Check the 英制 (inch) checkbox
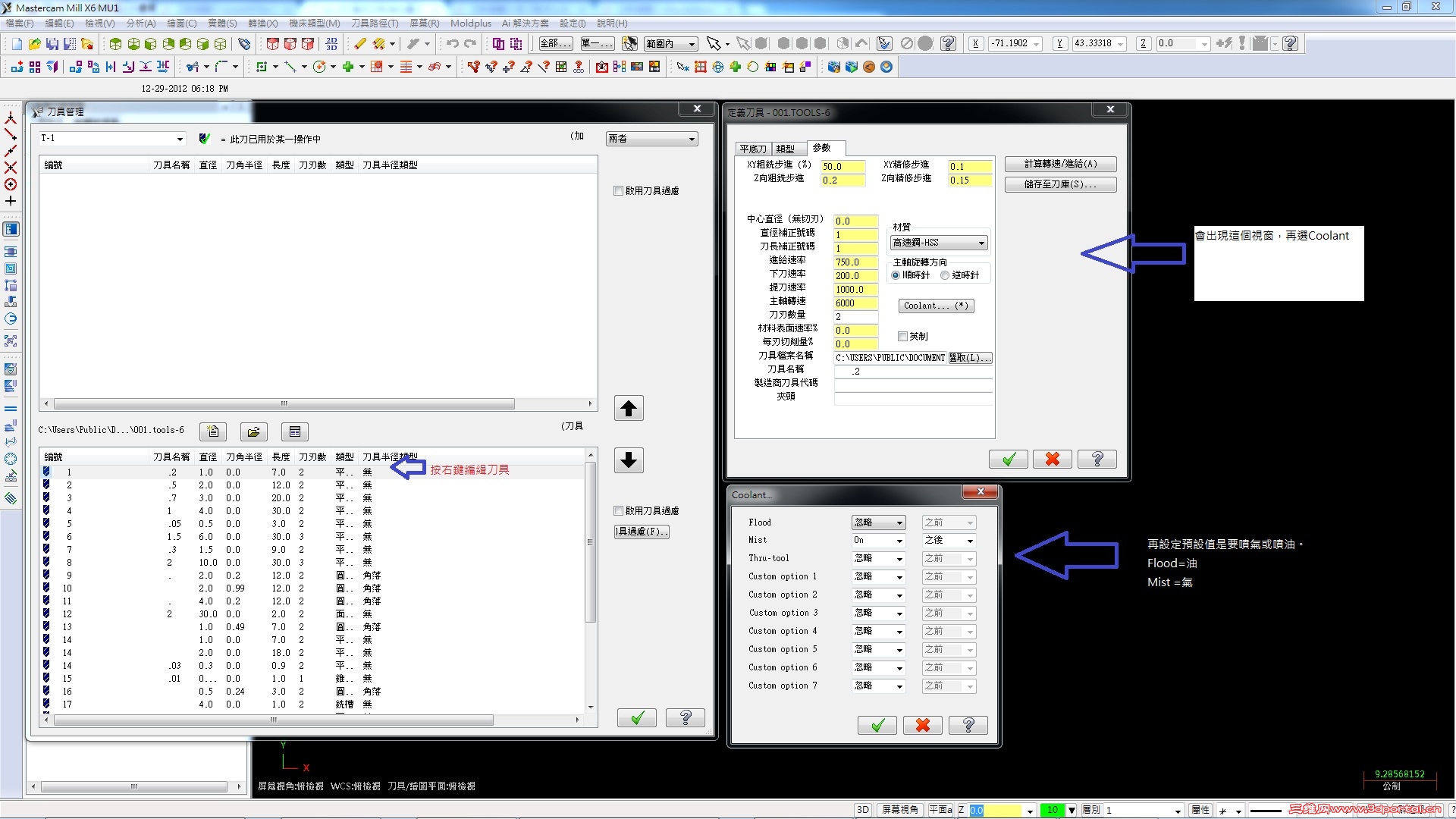The image size is (1456, 819). coord(902,336)
